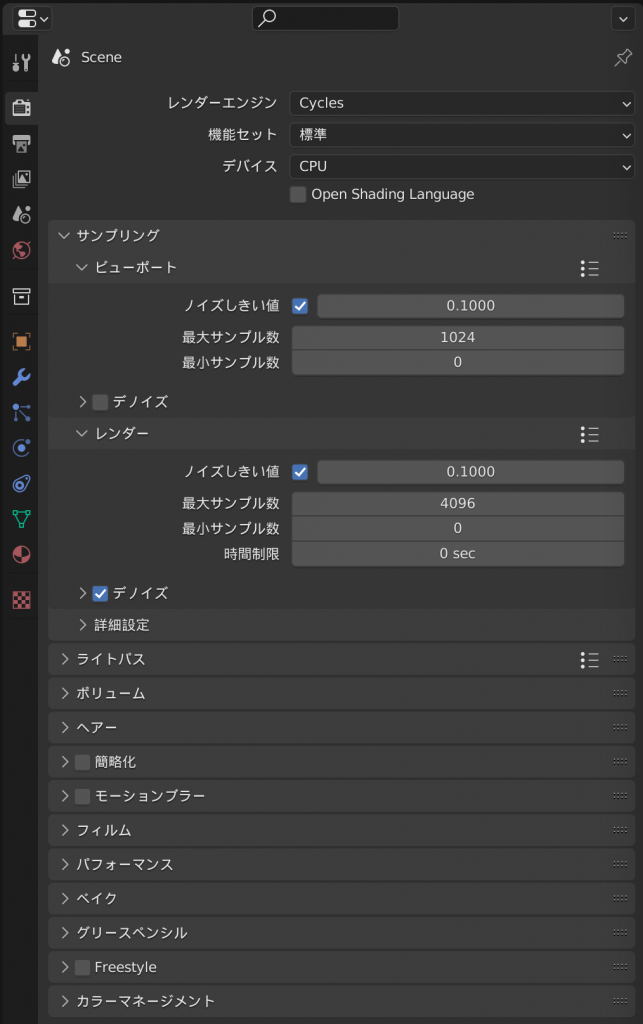Open the Tool properties tab icon
The image size is (643, 1024).
[22, 63]
